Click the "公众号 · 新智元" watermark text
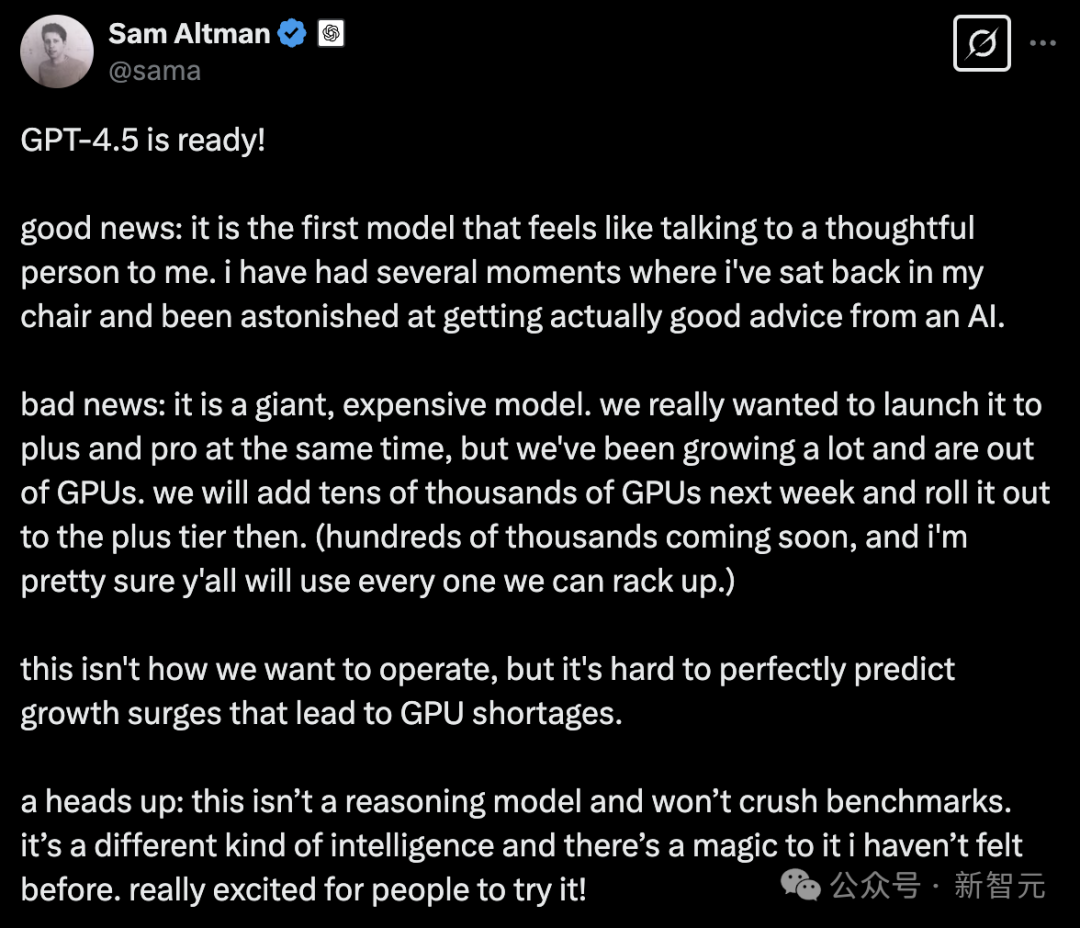Viewport: 1080px width, 928px height. [x=937, y=885]
